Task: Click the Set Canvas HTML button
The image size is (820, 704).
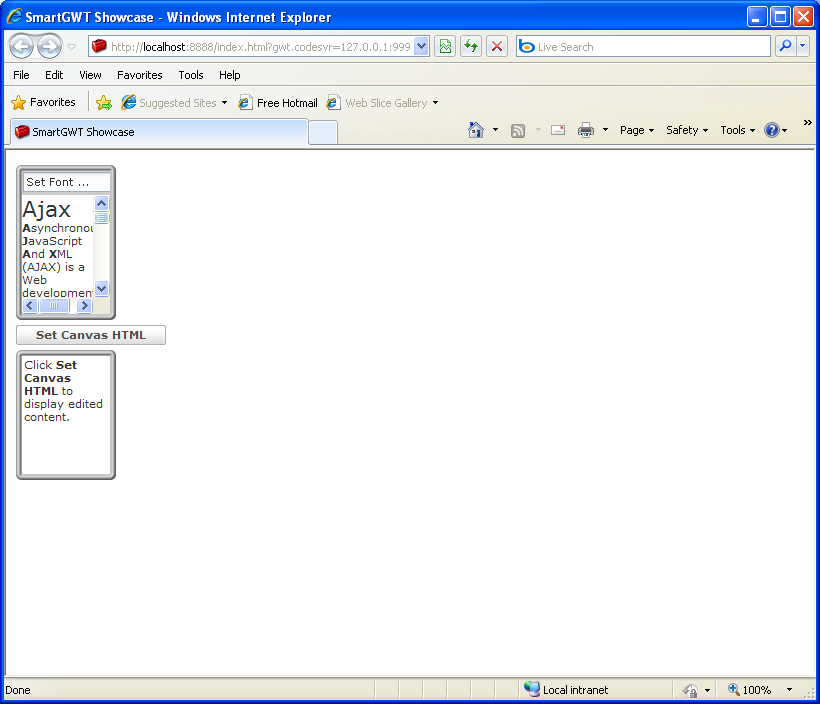Action: click(91, 335)
